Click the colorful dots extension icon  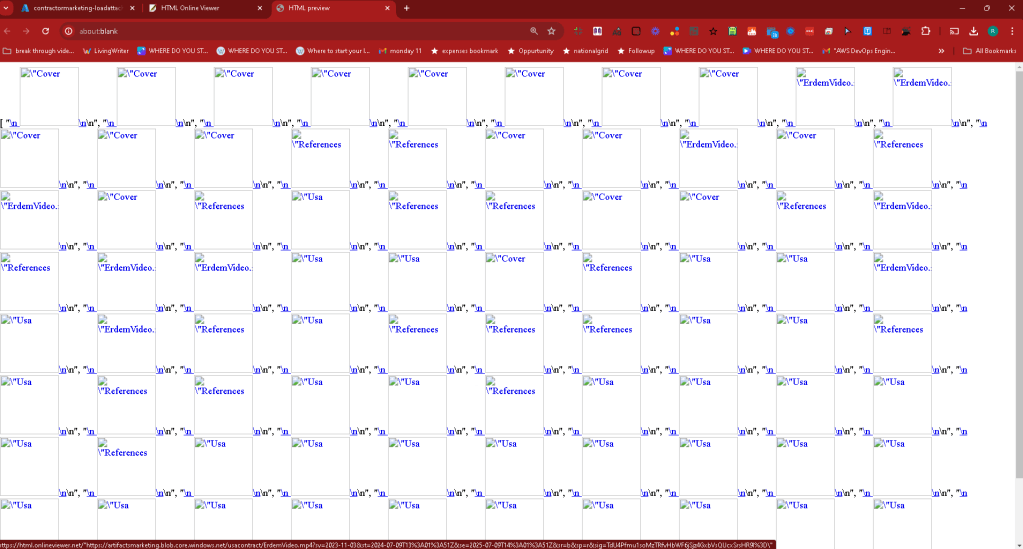(675, 31)
